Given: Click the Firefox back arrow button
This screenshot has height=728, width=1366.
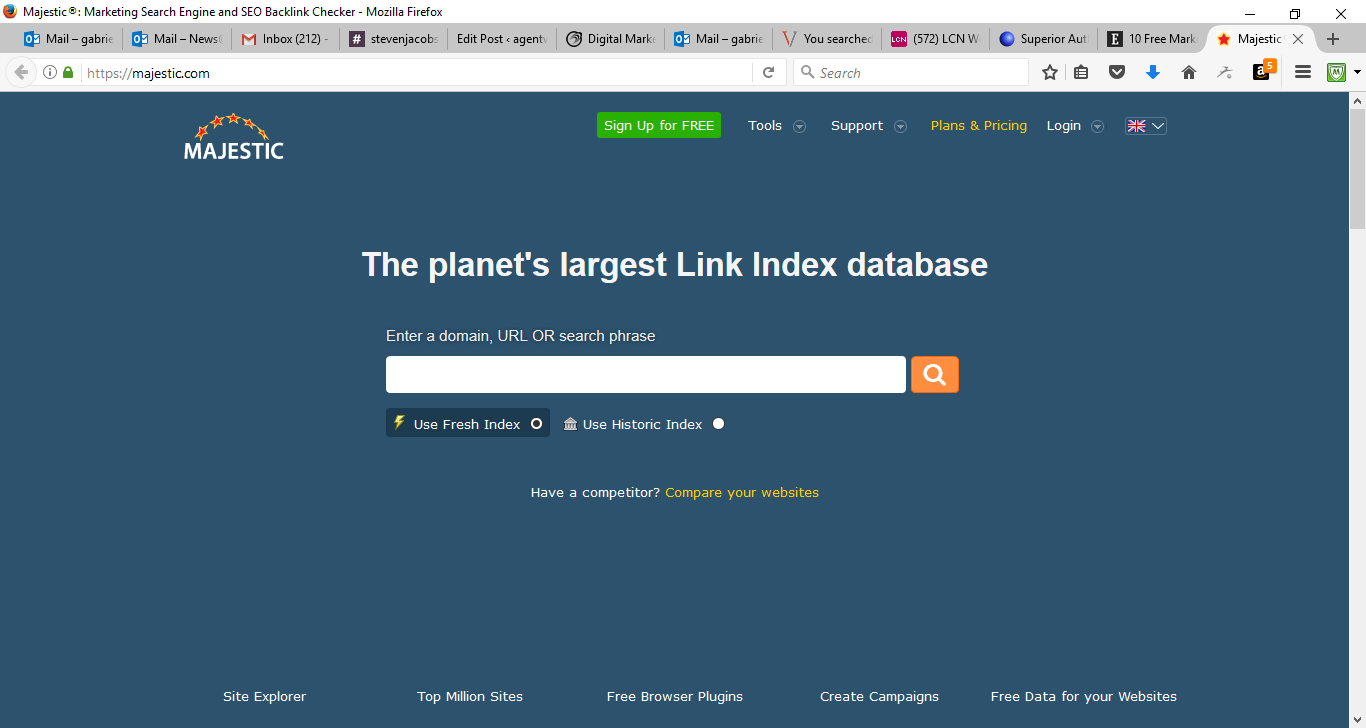Looking at the screenshot, I should click(x=21, y=72).
